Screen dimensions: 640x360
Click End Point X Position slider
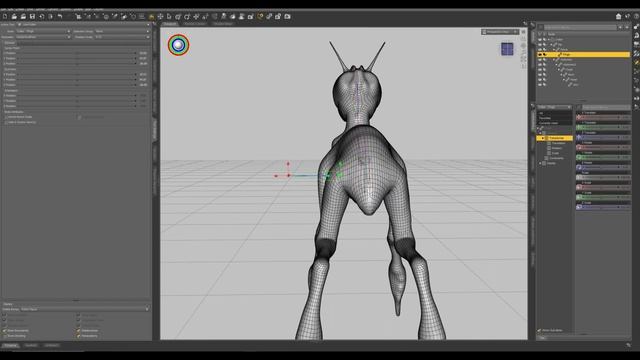pos(78,74)
